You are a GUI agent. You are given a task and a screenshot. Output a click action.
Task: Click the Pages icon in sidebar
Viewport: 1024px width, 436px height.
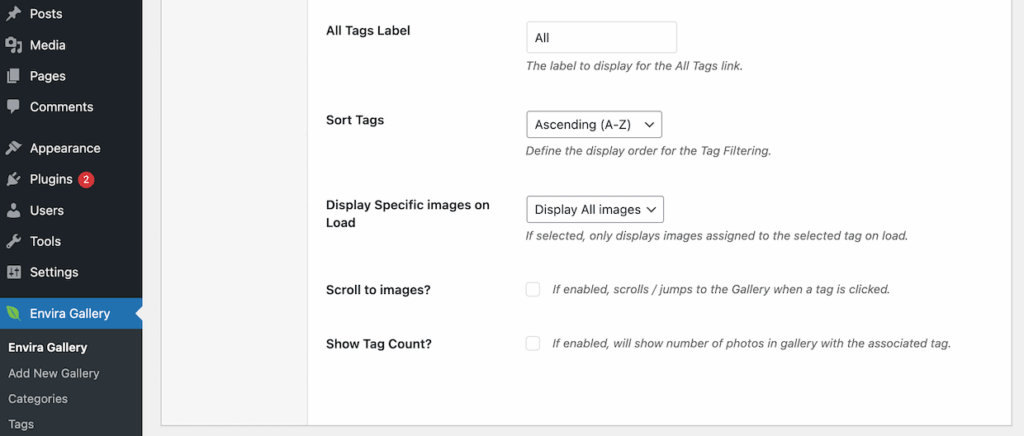[14, 76]
